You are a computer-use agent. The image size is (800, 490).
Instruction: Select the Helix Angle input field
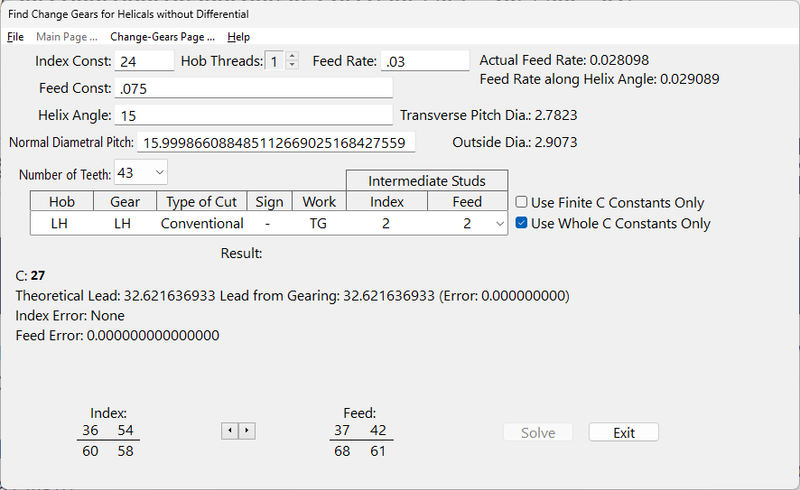click(x=254, y=116)
